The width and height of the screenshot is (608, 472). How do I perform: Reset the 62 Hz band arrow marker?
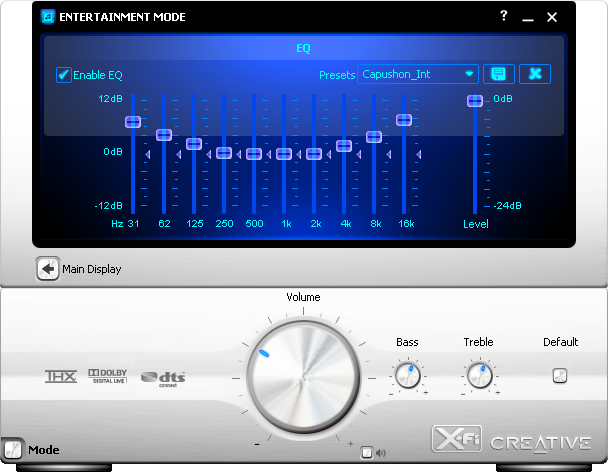[x=178, y=155]
